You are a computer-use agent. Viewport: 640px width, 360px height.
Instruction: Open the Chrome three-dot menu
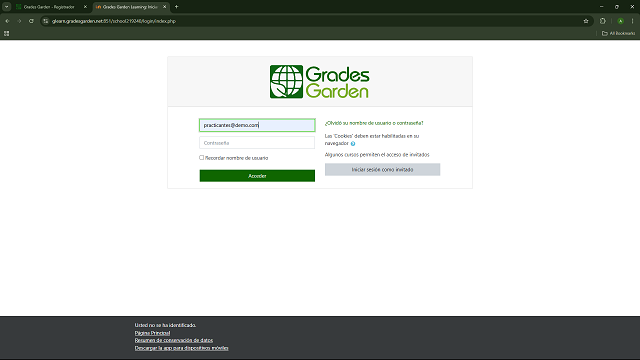pos(632,21)
